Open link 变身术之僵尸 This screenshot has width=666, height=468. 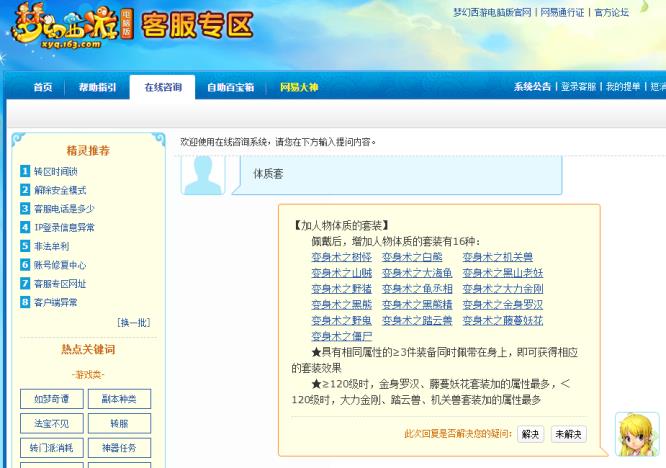tap(341, 336)
